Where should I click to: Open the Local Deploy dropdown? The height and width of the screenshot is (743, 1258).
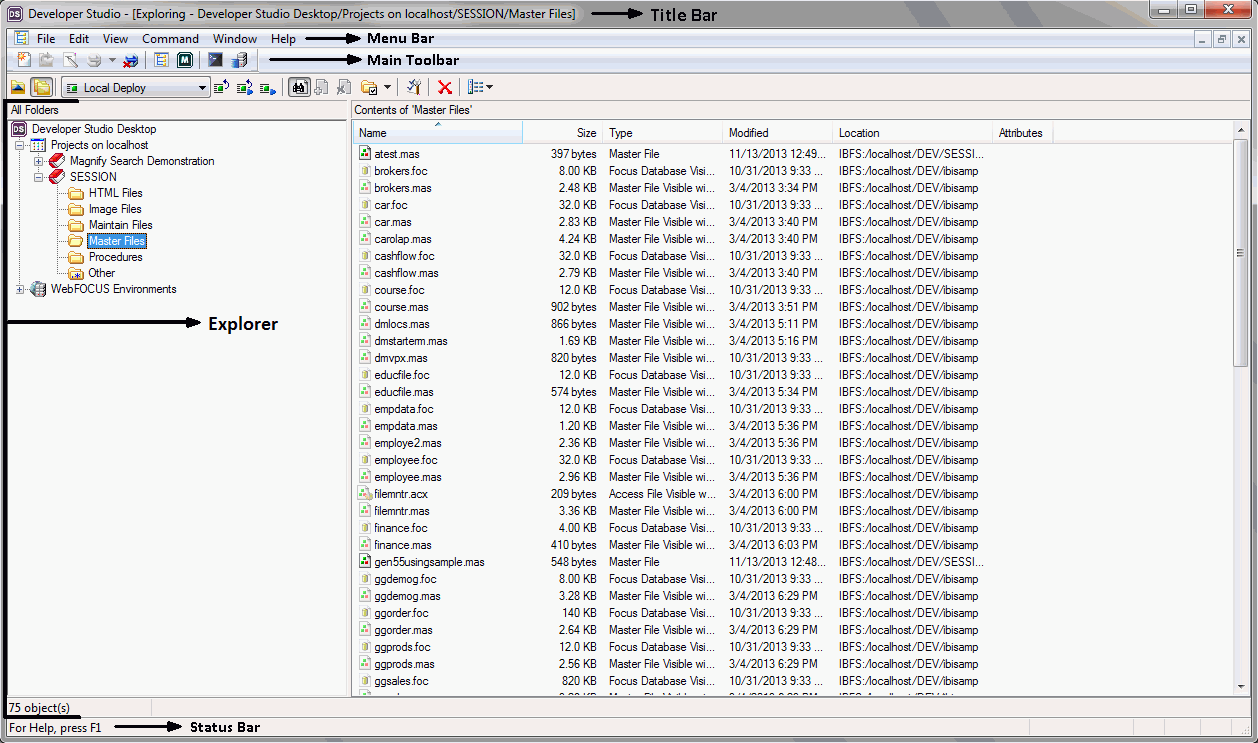point(135,88)
